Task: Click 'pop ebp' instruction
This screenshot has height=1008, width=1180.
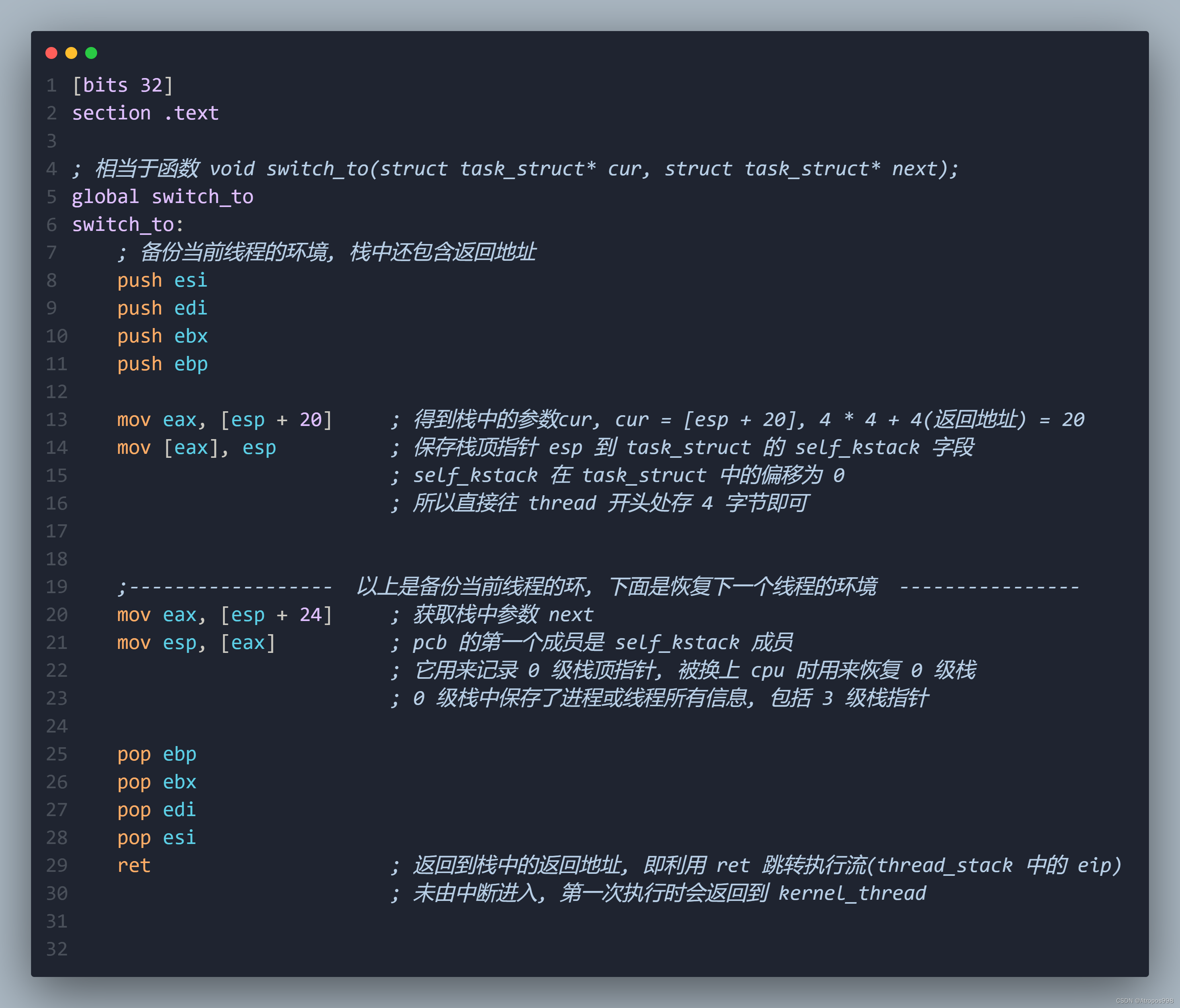Action: coord(156,754)
